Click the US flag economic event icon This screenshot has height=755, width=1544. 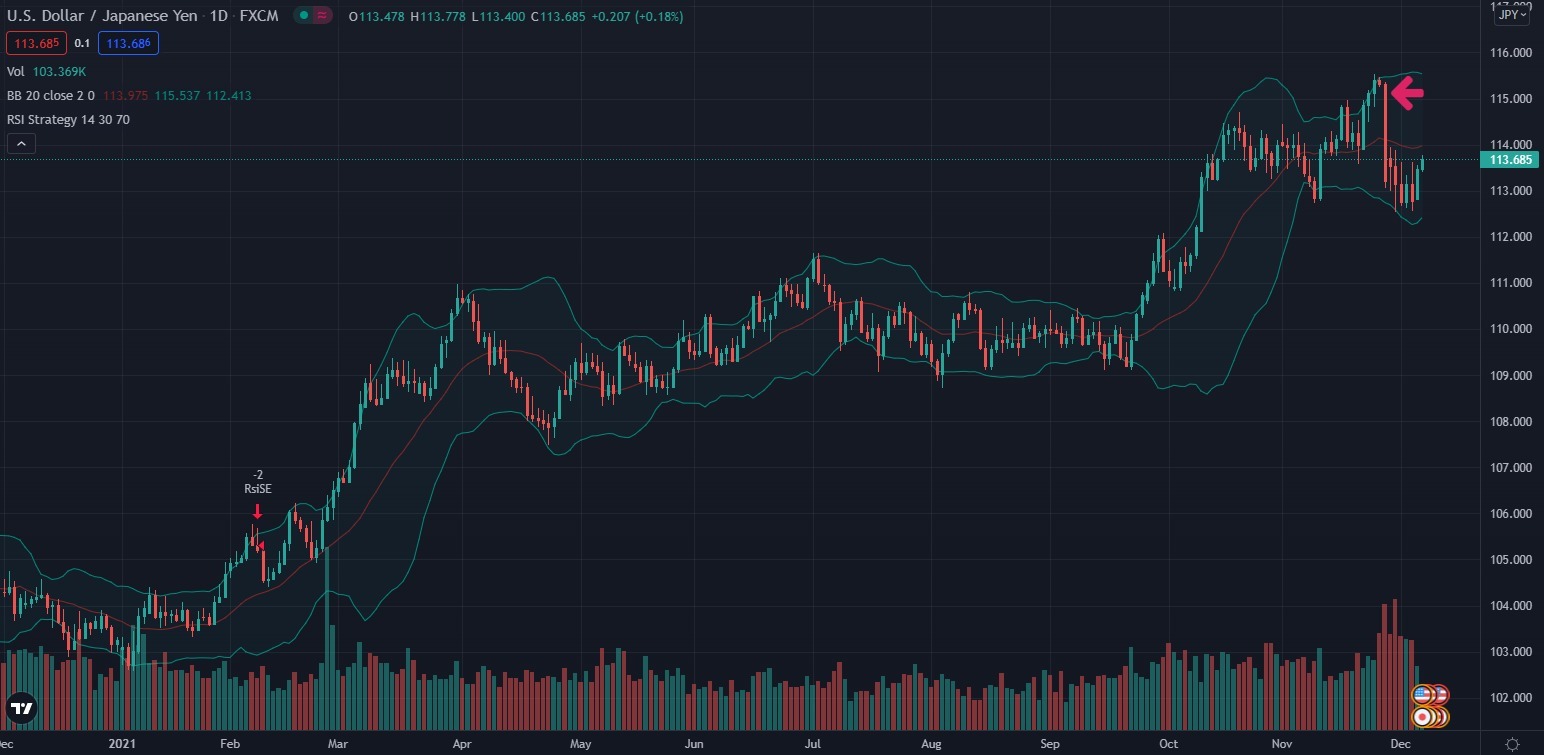(x=1422, y=694)
